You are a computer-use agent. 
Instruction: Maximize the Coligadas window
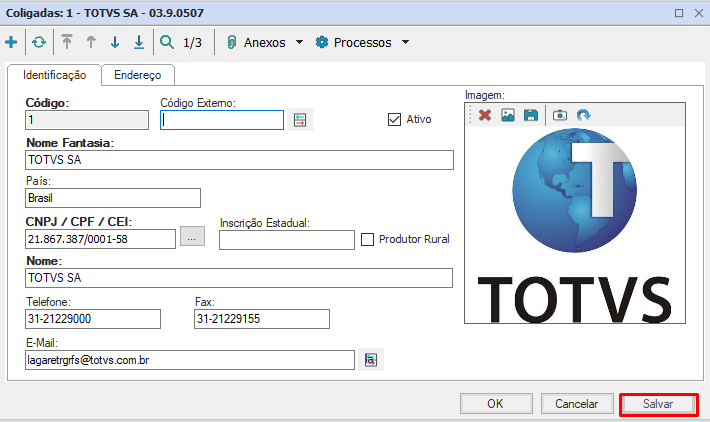pyautogui.click(x=679, y=13)
